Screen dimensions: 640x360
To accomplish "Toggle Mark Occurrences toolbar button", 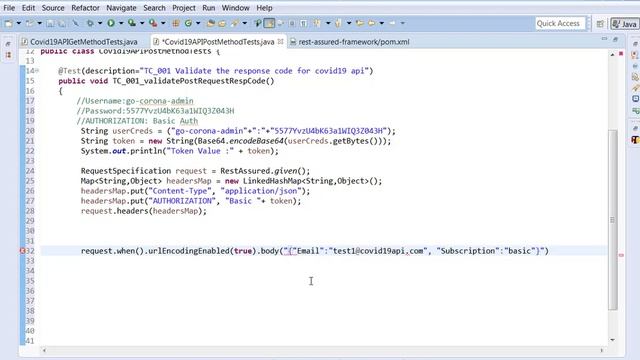I will [269, 23].
